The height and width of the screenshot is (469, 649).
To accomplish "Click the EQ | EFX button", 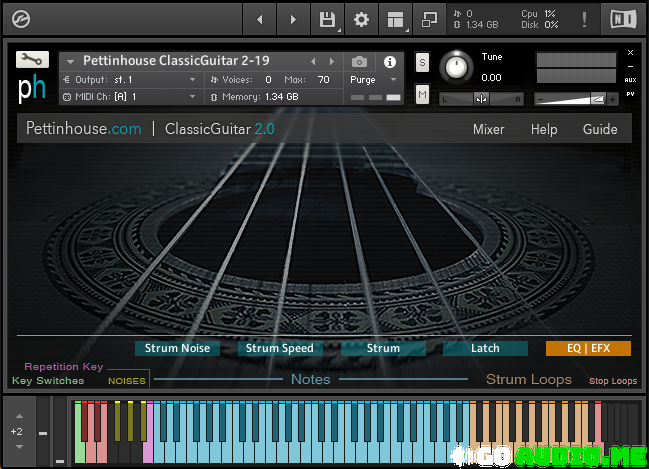I will click(588, 348).
